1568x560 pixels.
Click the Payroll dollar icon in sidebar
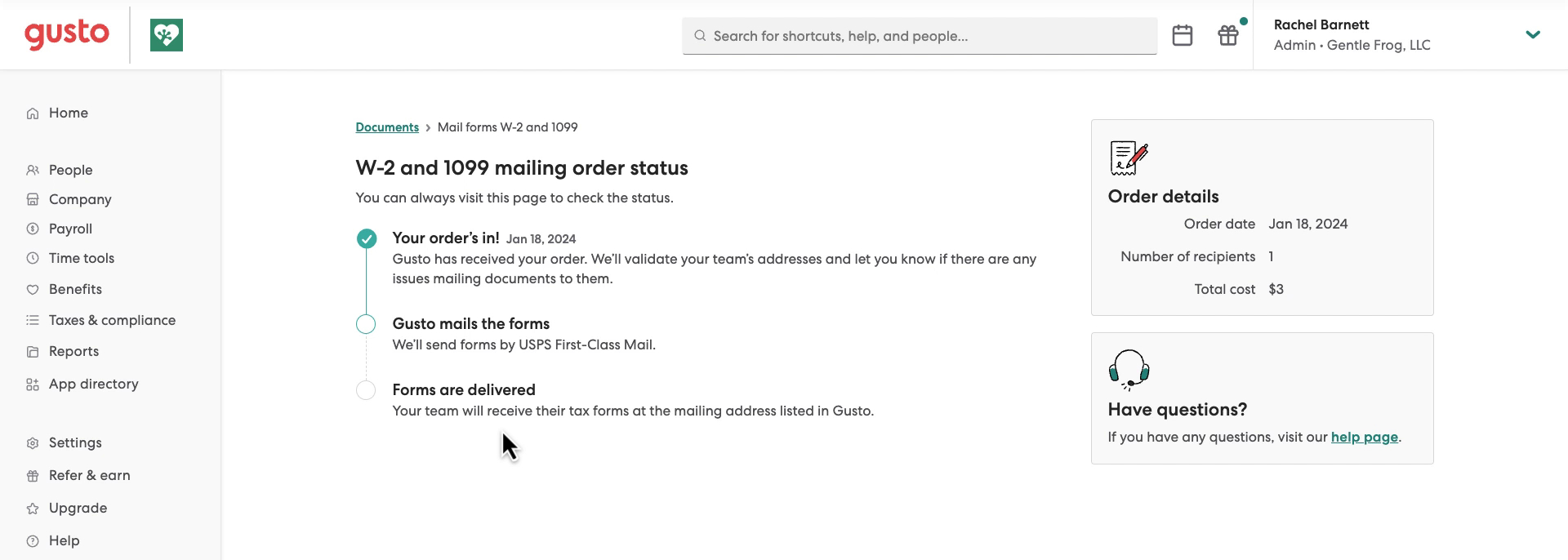(x=33, y=229)
